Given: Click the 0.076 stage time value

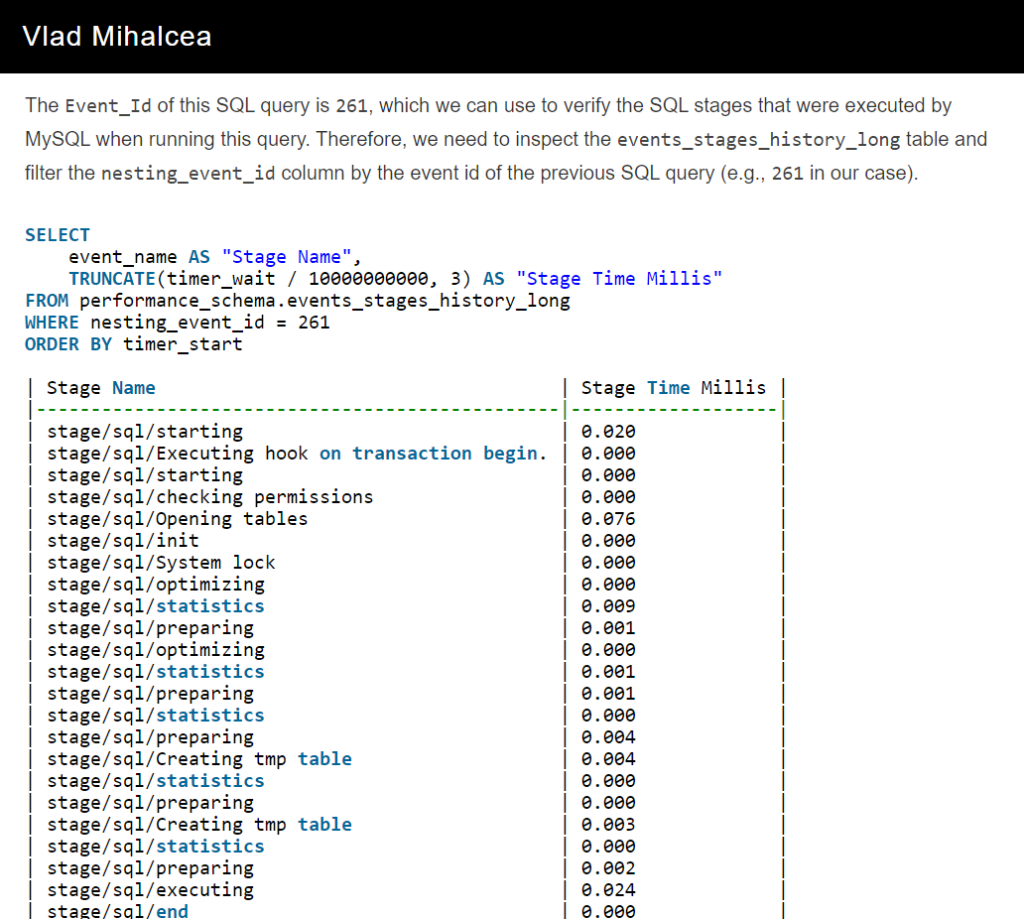Looking at the screenshot, I should pyautogui.click(x=608, y=519).
